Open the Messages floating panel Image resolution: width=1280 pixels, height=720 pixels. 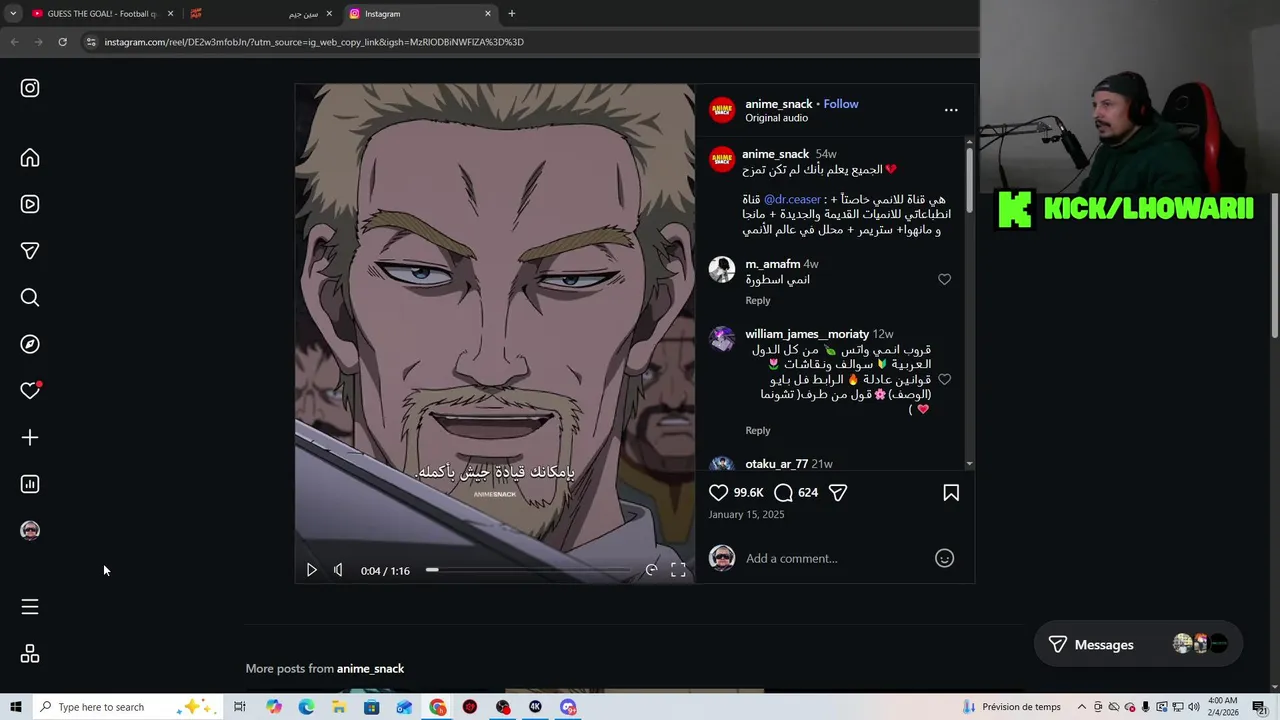point(1139,645)
